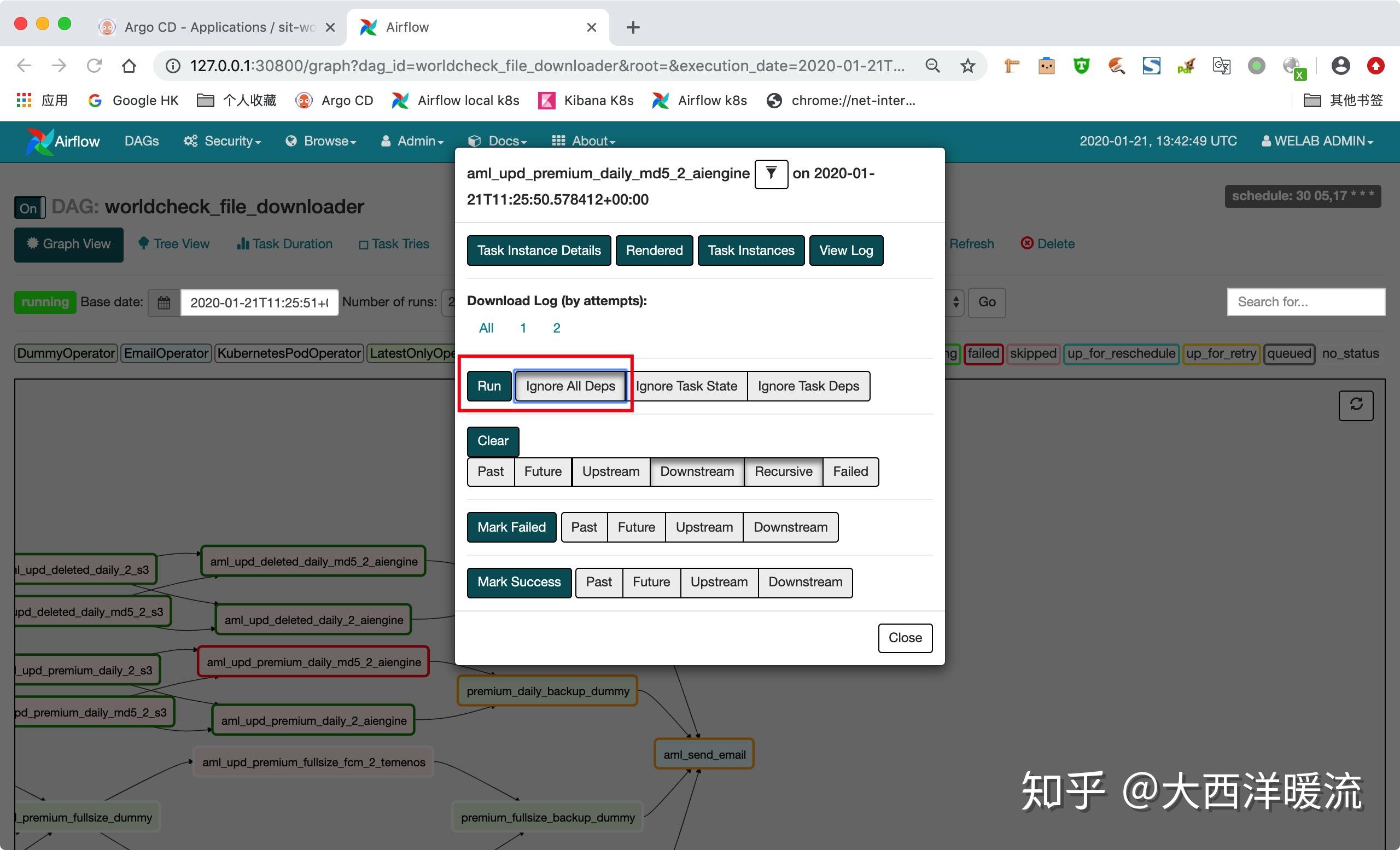Click the red Delete icon
This screenshot has height=850, width=1400.
tap(1027, 243)
